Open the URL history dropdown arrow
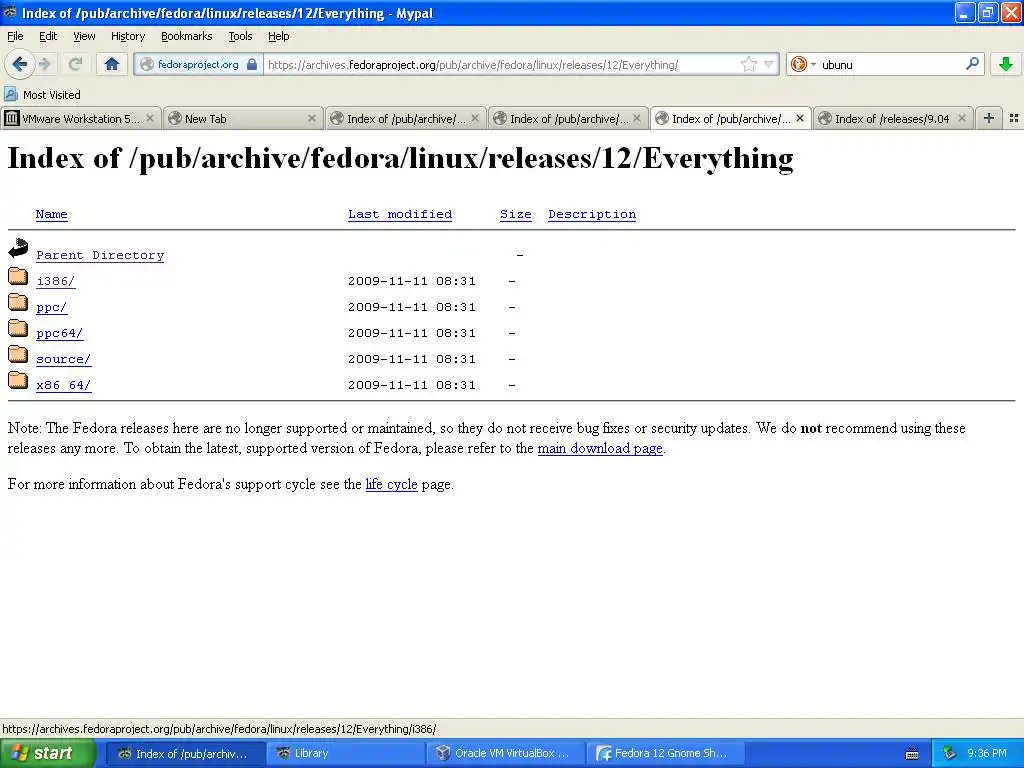Screen dimensions: 1024x768 pyautogui.click(x=769, y=64)
